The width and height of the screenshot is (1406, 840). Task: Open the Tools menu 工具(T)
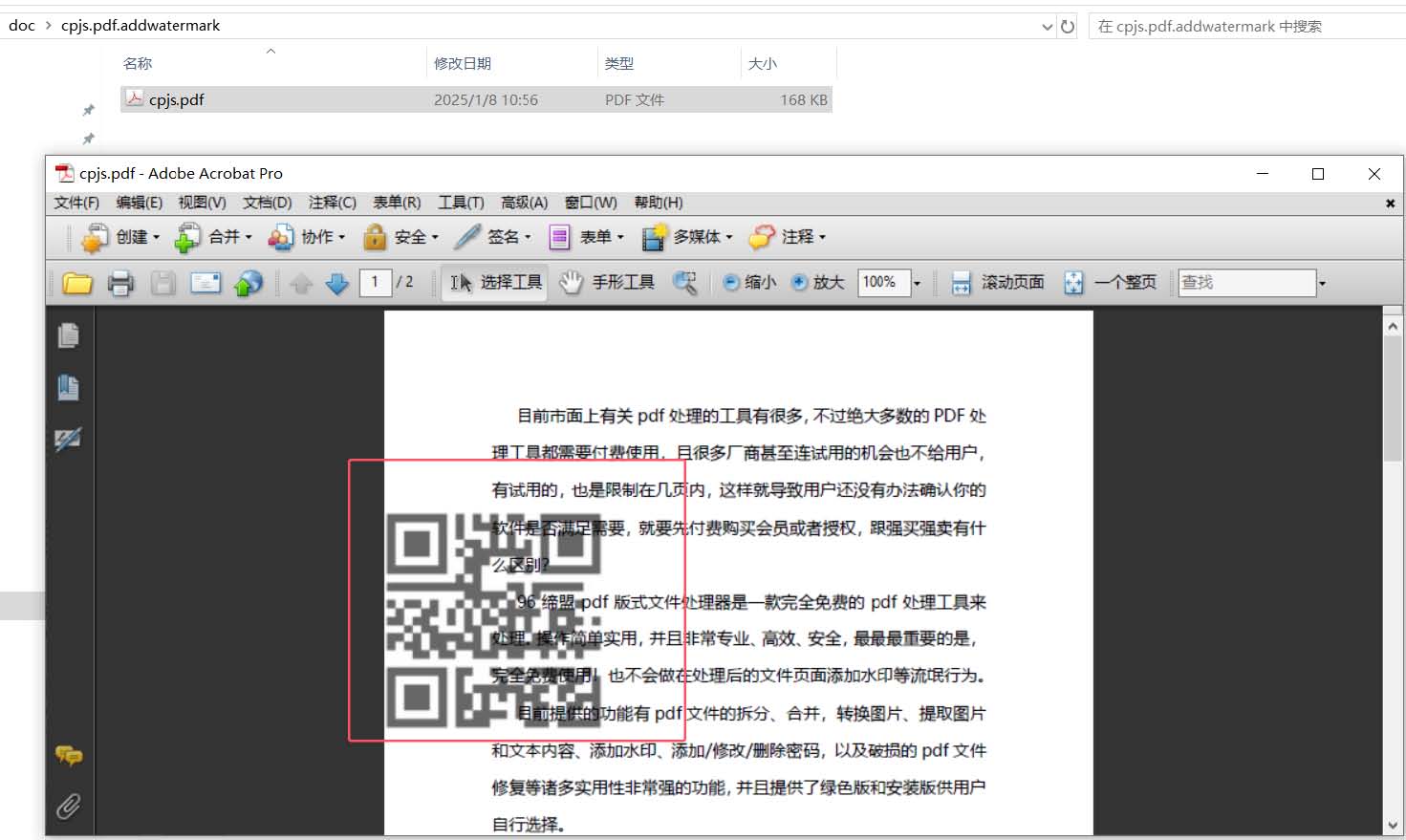click(461, 203)
